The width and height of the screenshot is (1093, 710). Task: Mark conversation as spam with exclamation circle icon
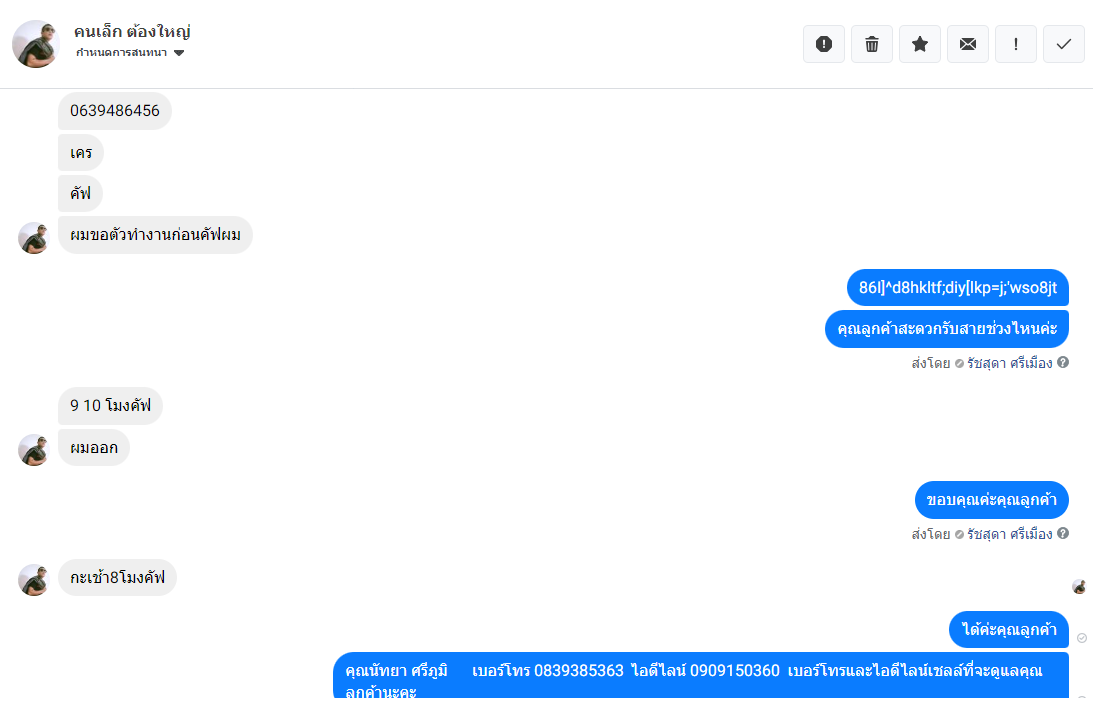(824, 44)
